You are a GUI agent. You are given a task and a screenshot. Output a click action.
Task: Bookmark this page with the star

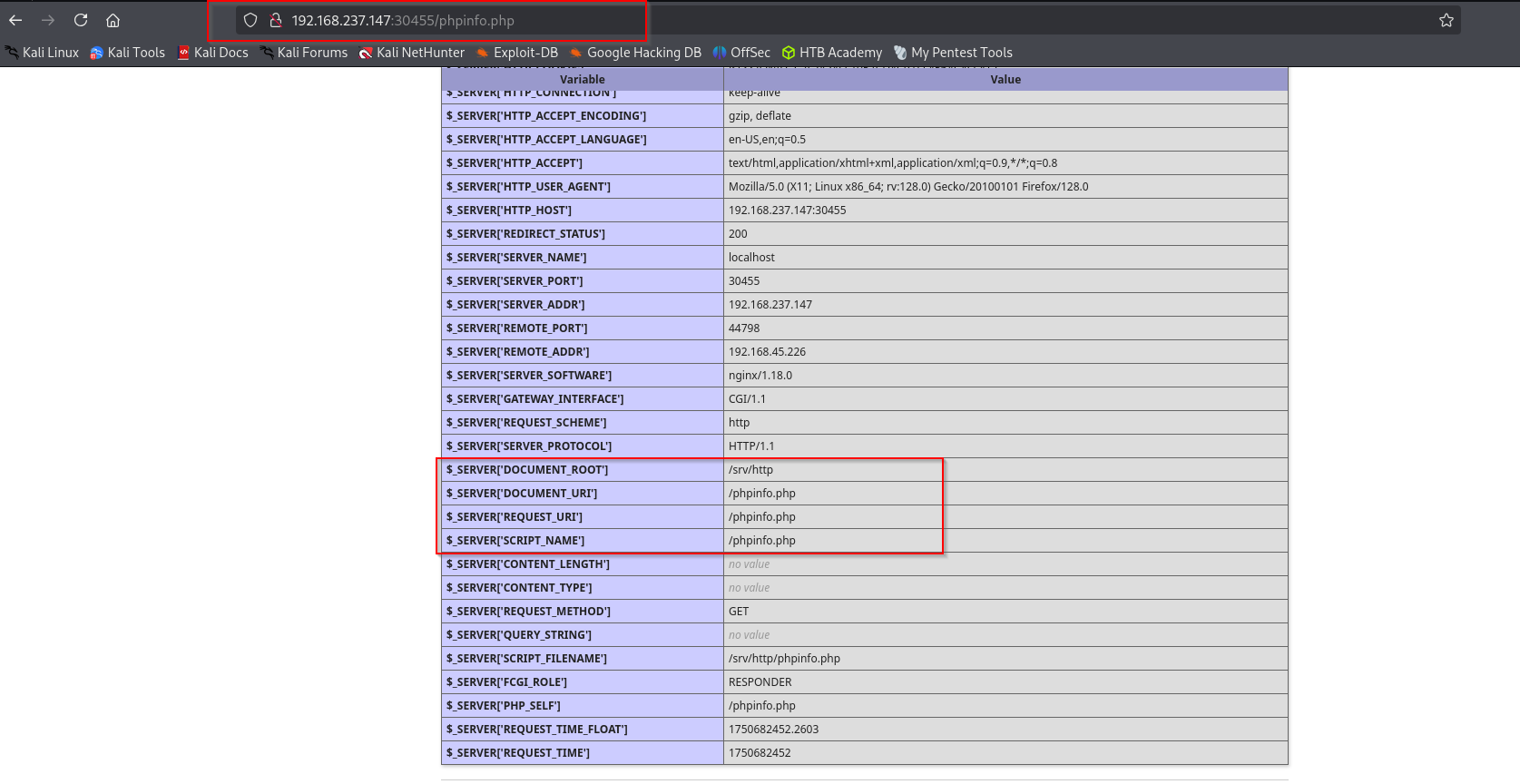coord(1446,20)
